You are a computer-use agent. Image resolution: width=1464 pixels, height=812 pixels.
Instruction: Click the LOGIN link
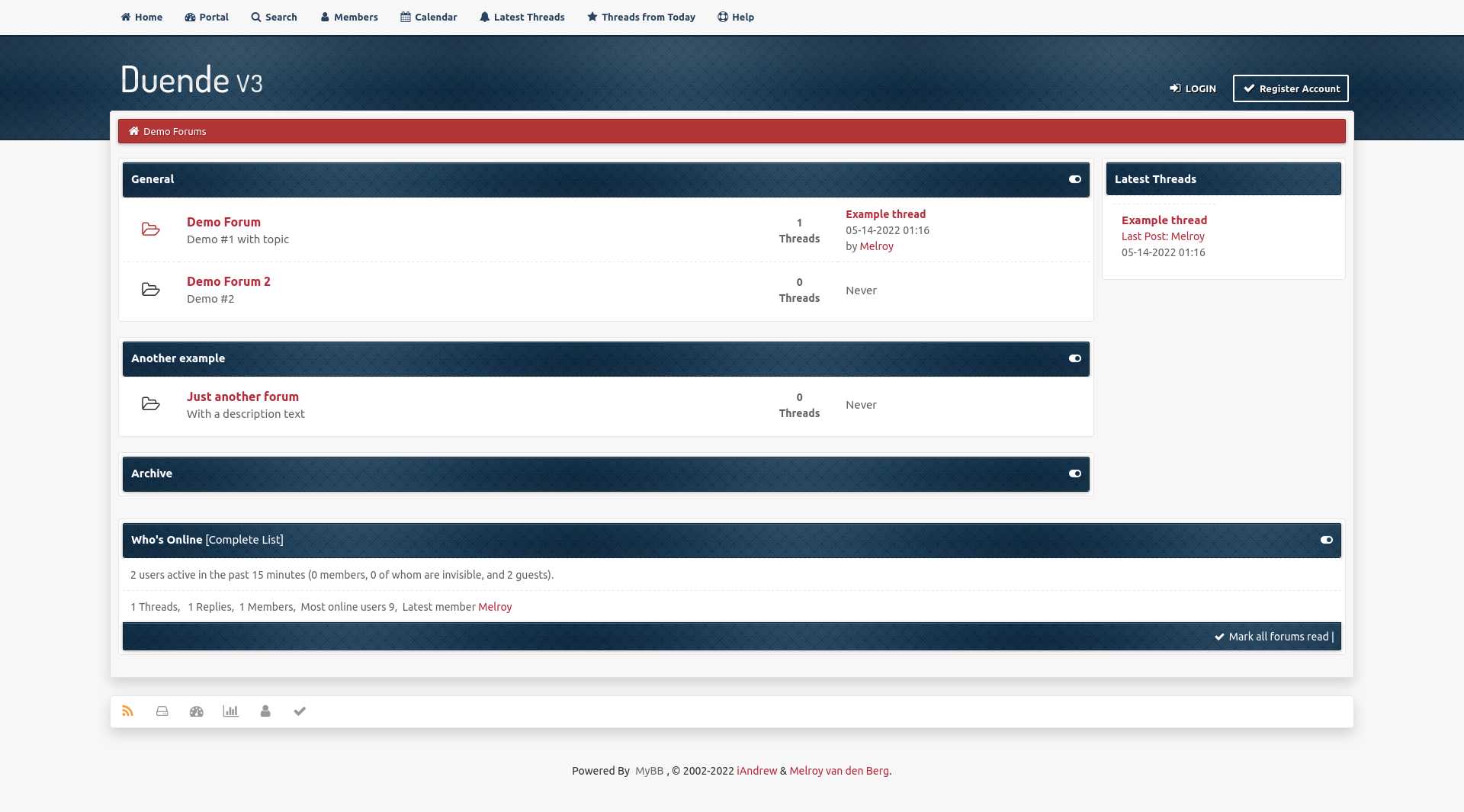(1193, 88)
